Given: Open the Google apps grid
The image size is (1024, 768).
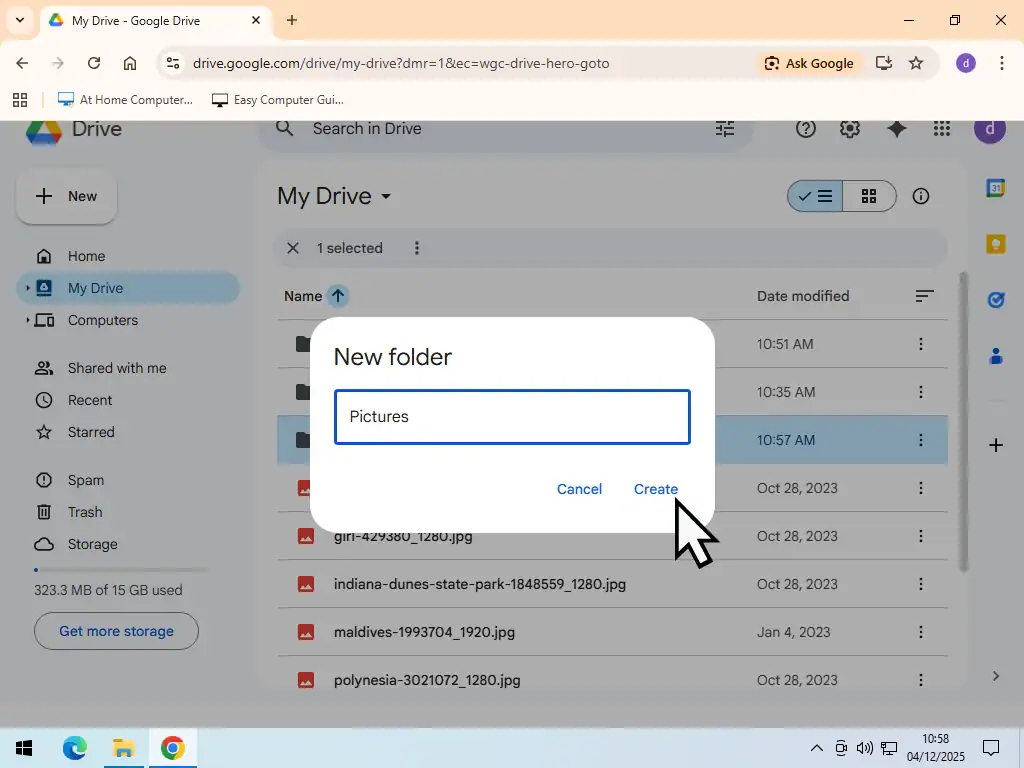Looking at the screenshot, I should [x=941, y=129].
